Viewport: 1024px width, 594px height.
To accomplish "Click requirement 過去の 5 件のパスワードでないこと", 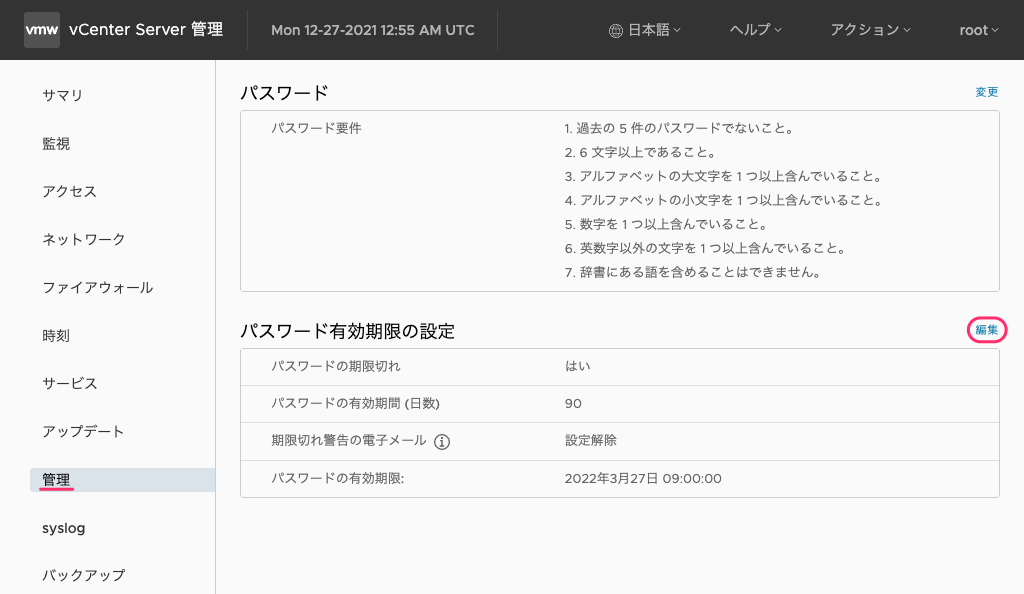I will pos(679,129).
